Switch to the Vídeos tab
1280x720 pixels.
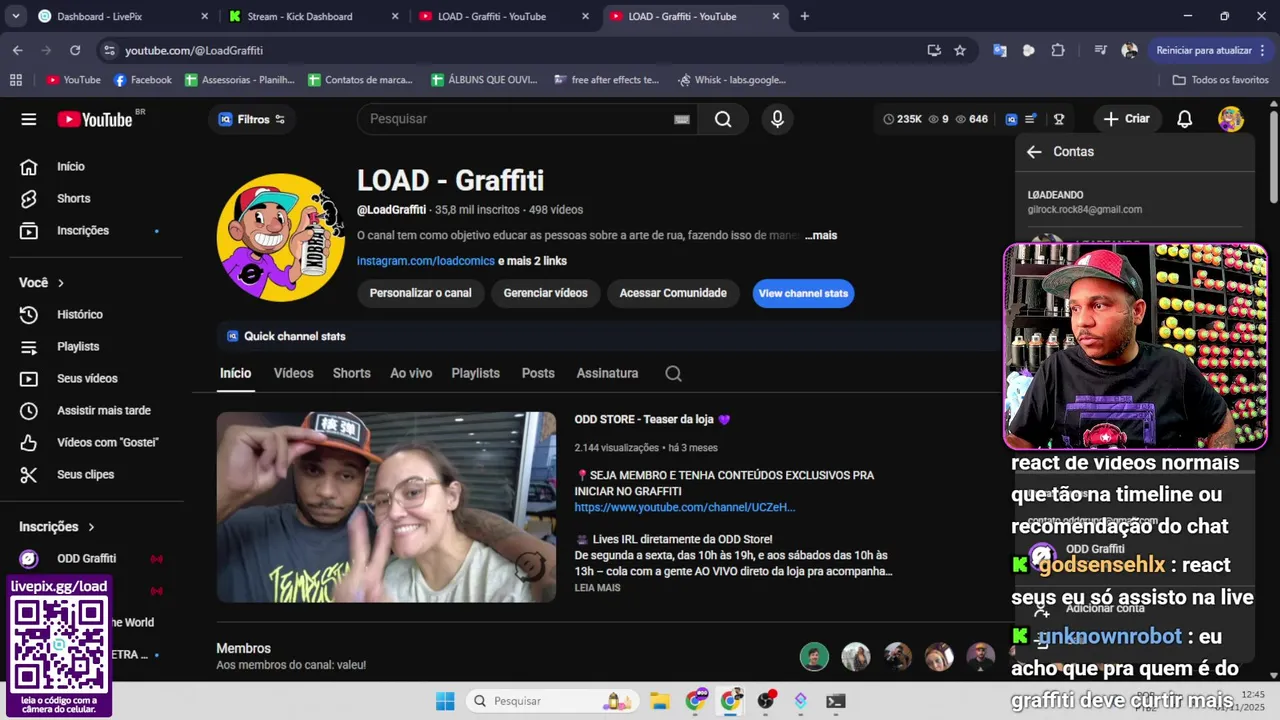[294, 373]
